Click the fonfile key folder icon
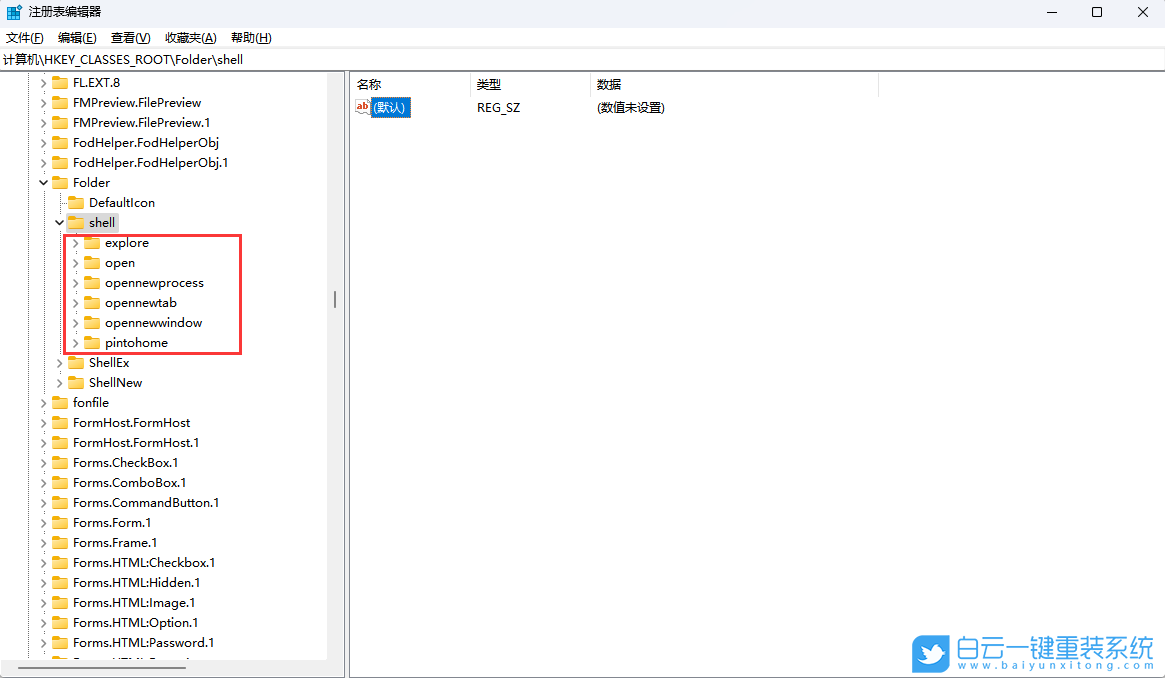This screenshot has height=678, width=1165. [58, 402]
